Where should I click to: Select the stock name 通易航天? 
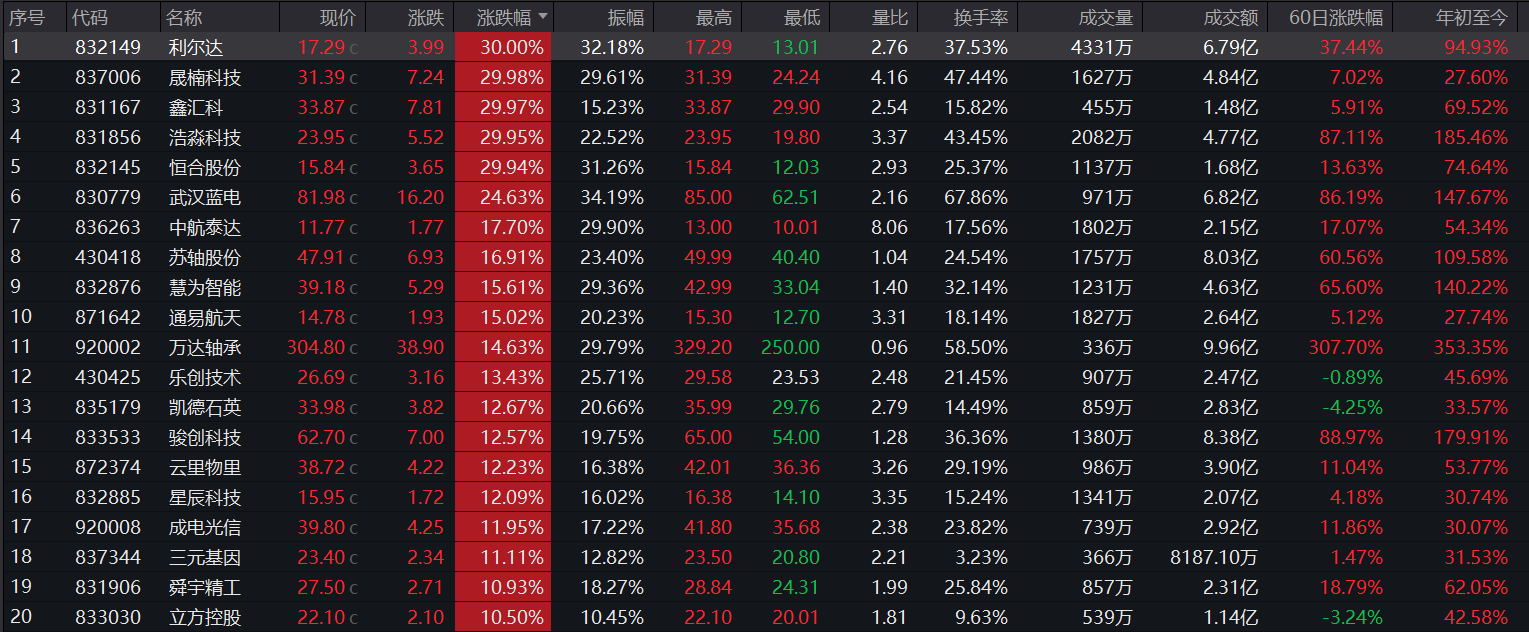point(205,317)
